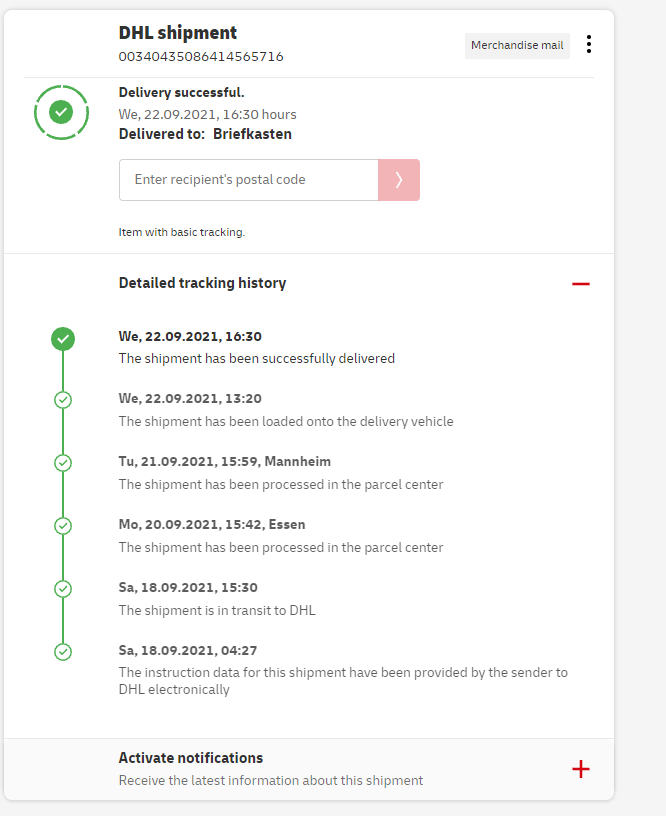Screen dimensions: 666x818
Task: Click the large green delivery success icon
Action: 62,112
